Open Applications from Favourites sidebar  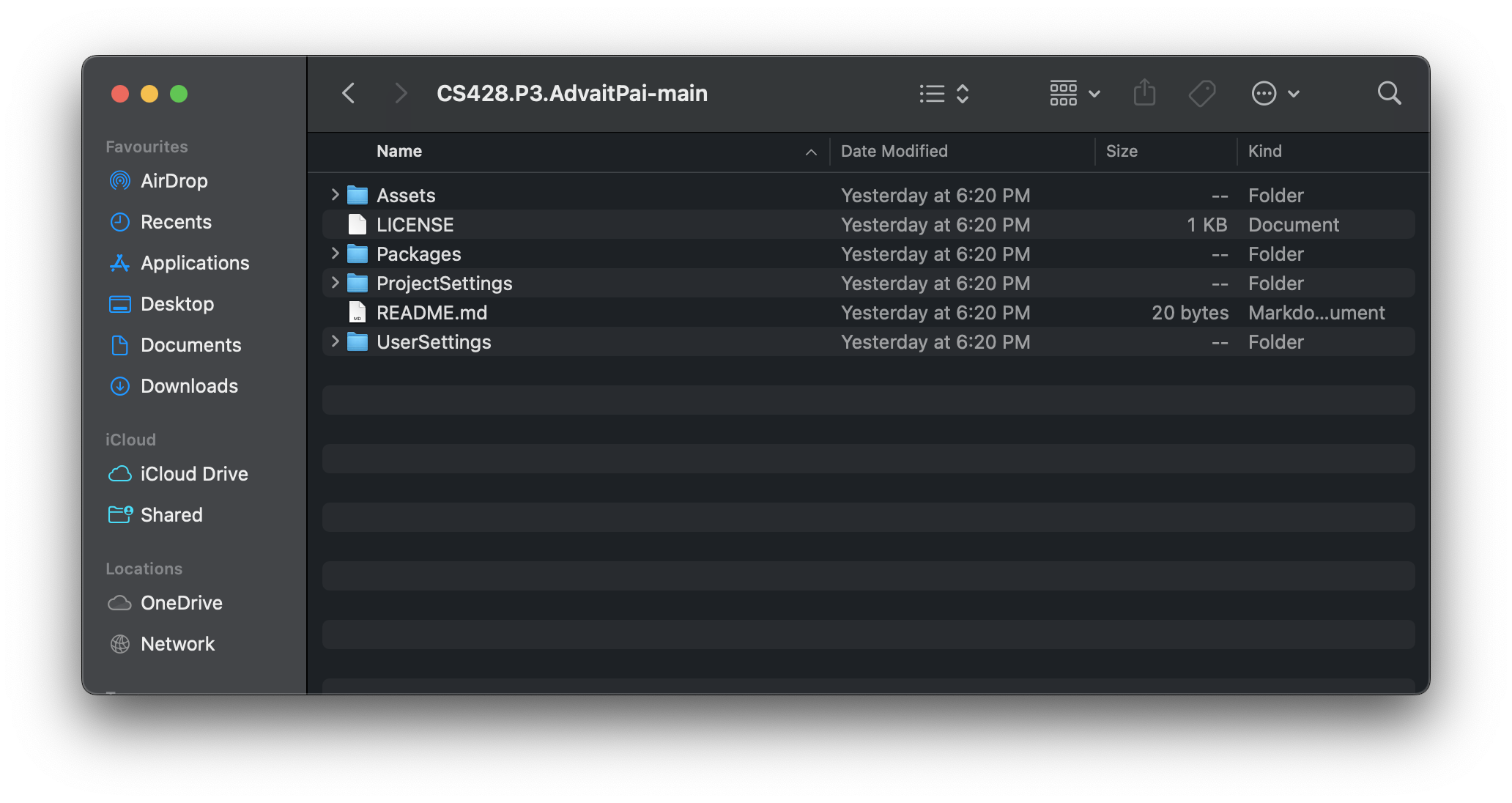[x=194, y=263]
